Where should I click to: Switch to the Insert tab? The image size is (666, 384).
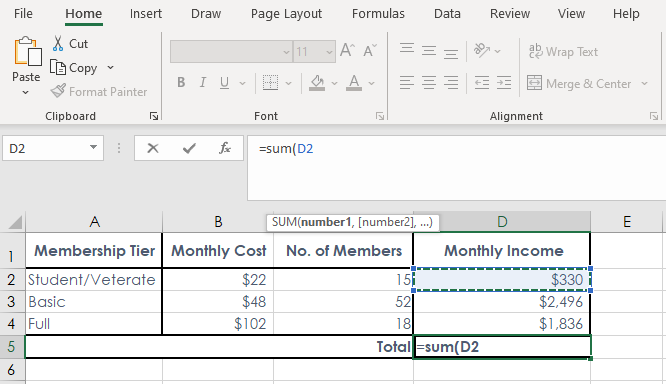point(146,14)
